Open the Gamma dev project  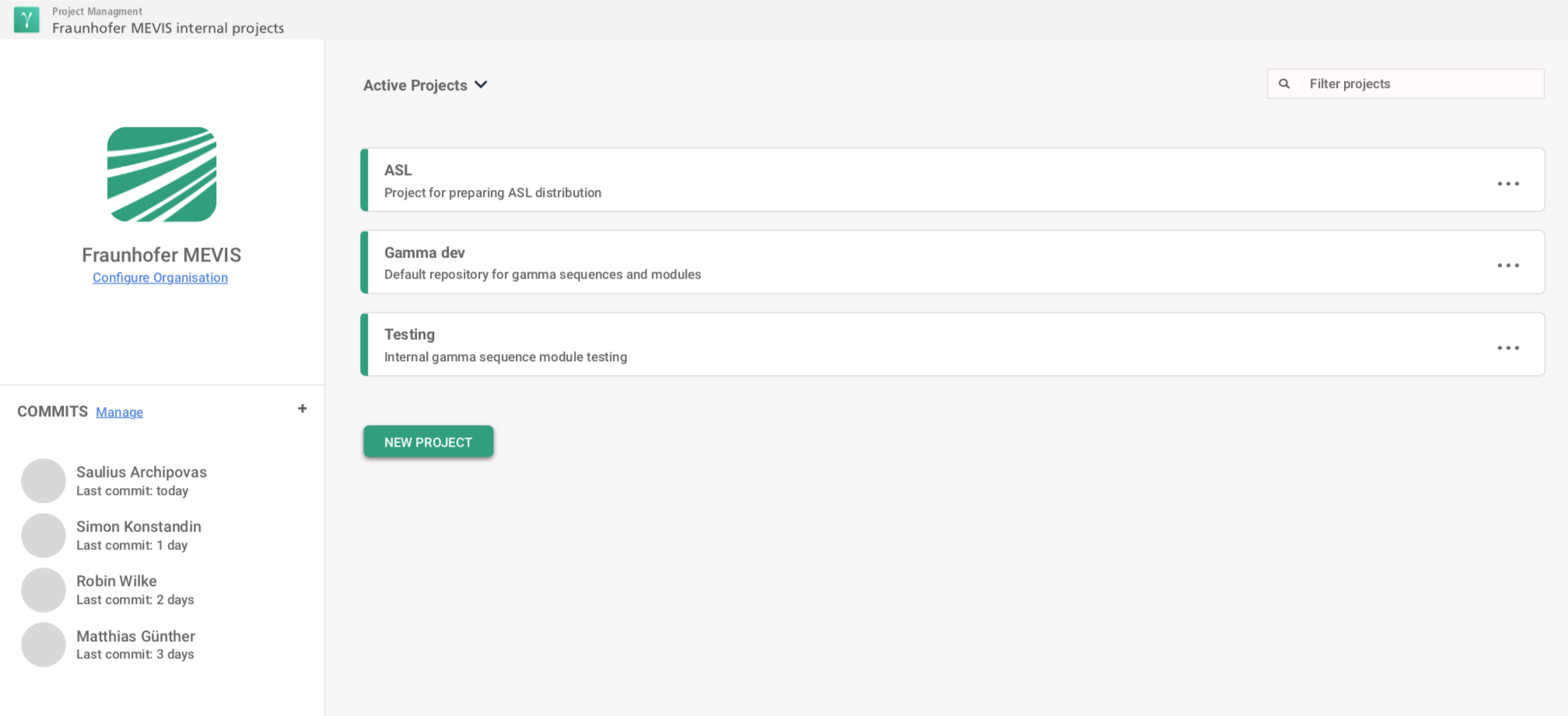856,262
